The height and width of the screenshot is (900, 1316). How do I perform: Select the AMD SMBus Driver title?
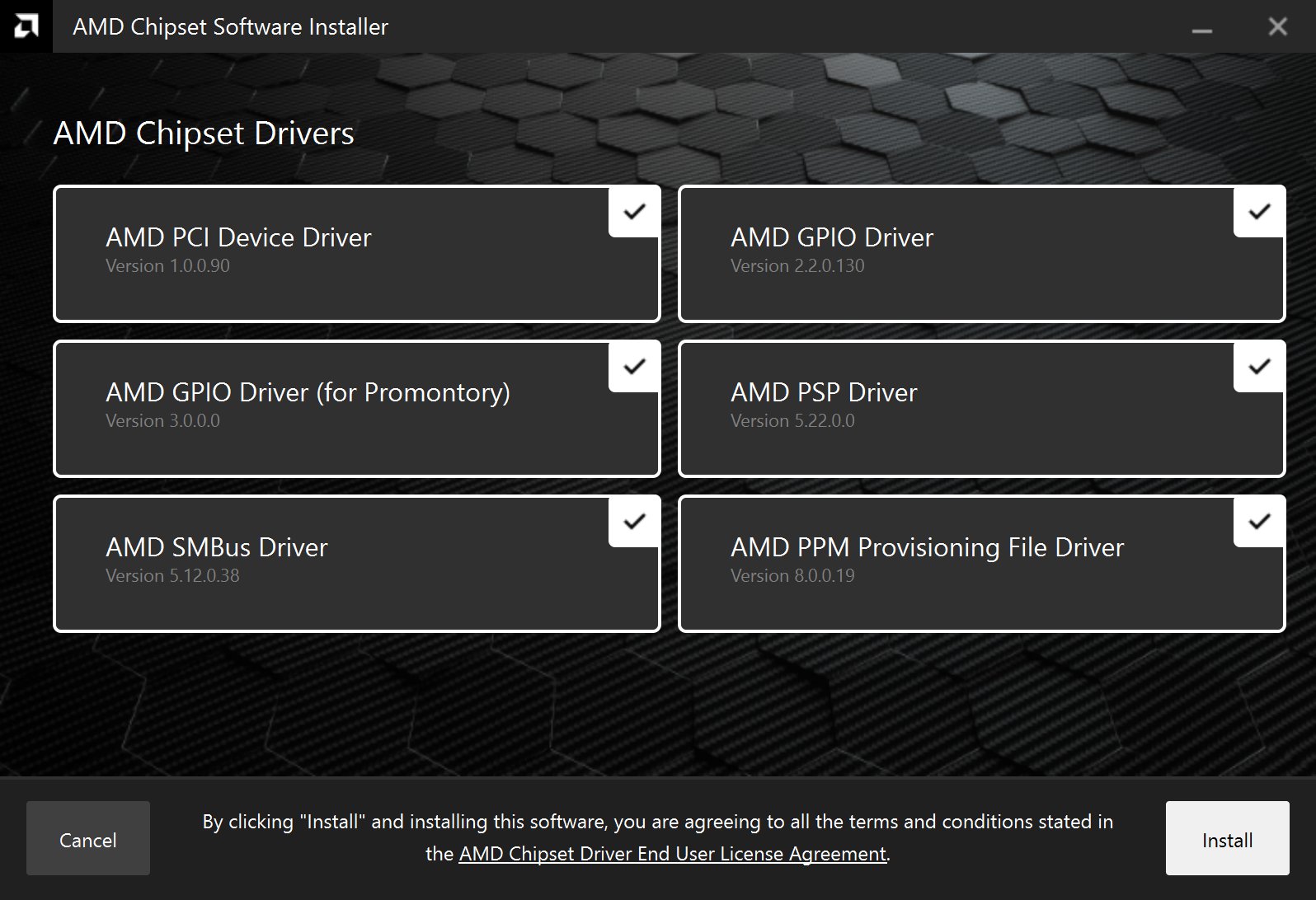coord(217,547)
